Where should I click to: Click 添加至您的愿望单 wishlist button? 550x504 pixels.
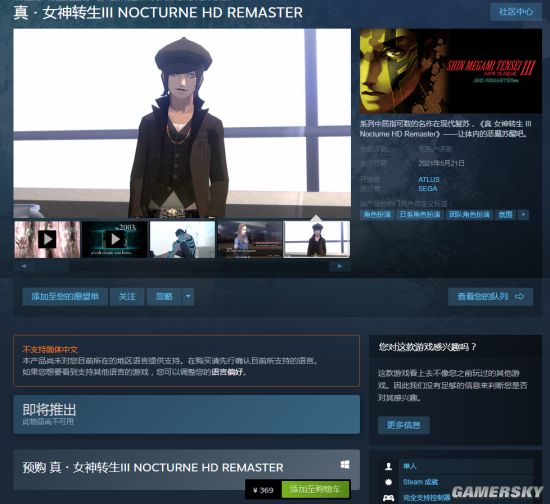click(x=65, y=297)
